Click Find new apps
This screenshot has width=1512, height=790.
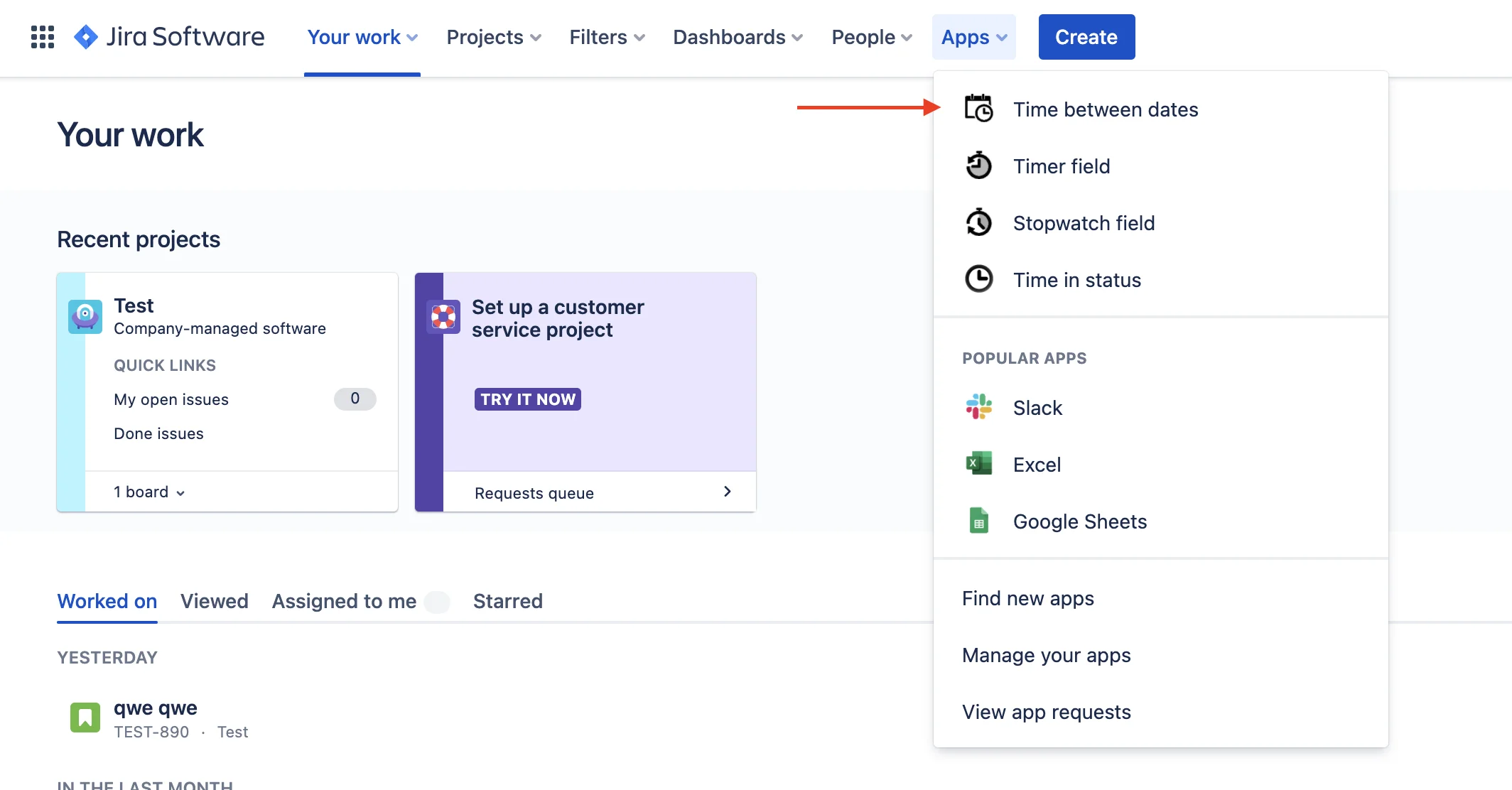pos(1161,598)
